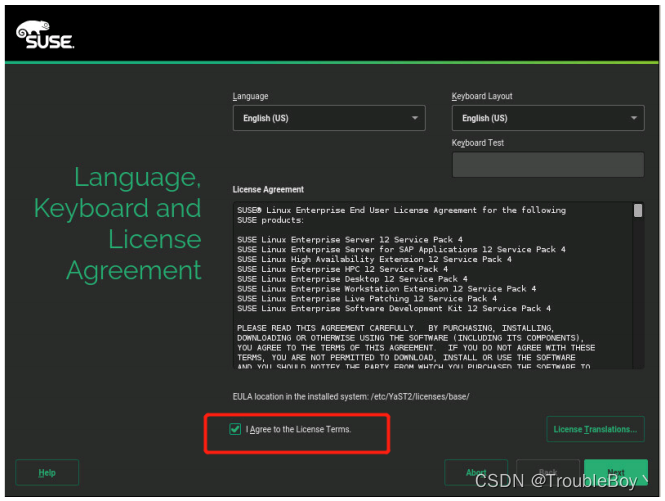Click the license agreement scrollbar thumb

coord(637,210)
